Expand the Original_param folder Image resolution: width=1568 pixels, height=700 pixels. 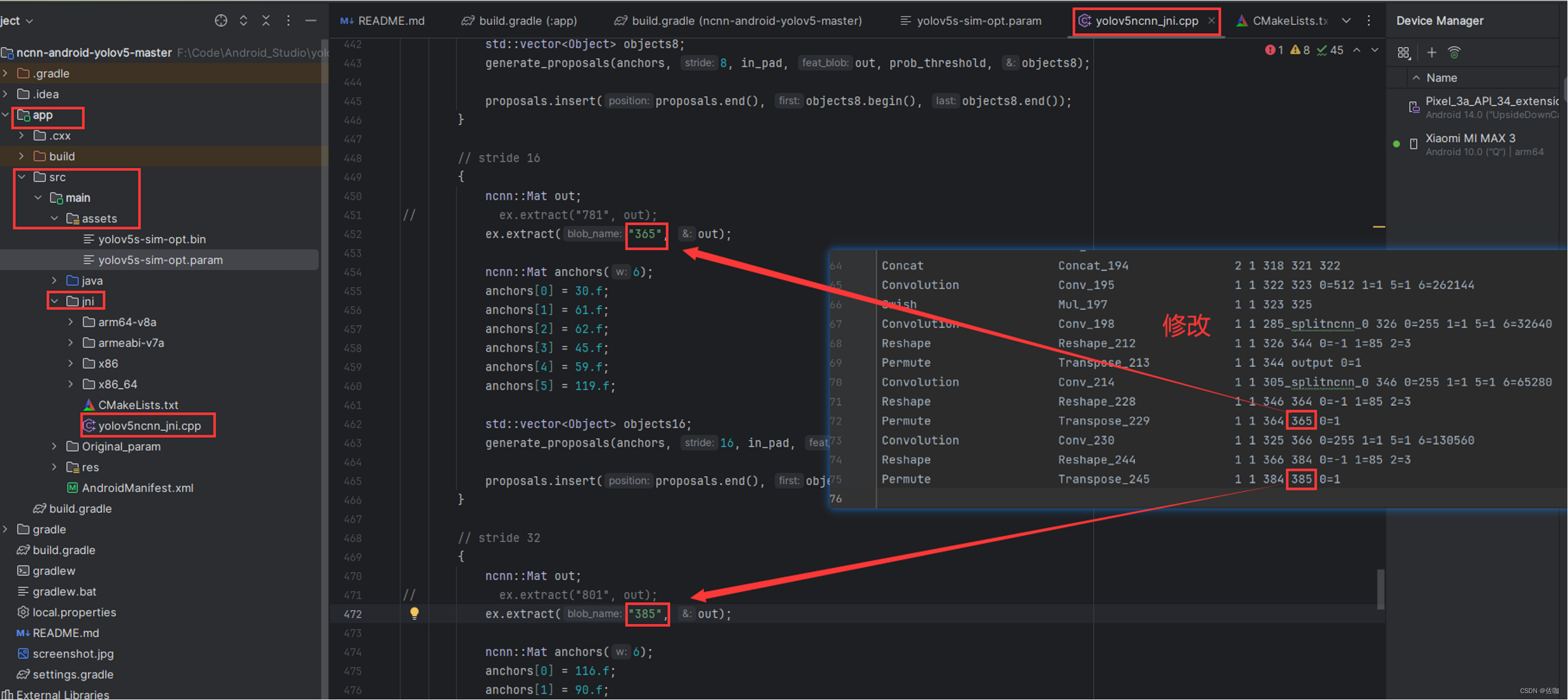pos(54,446)
